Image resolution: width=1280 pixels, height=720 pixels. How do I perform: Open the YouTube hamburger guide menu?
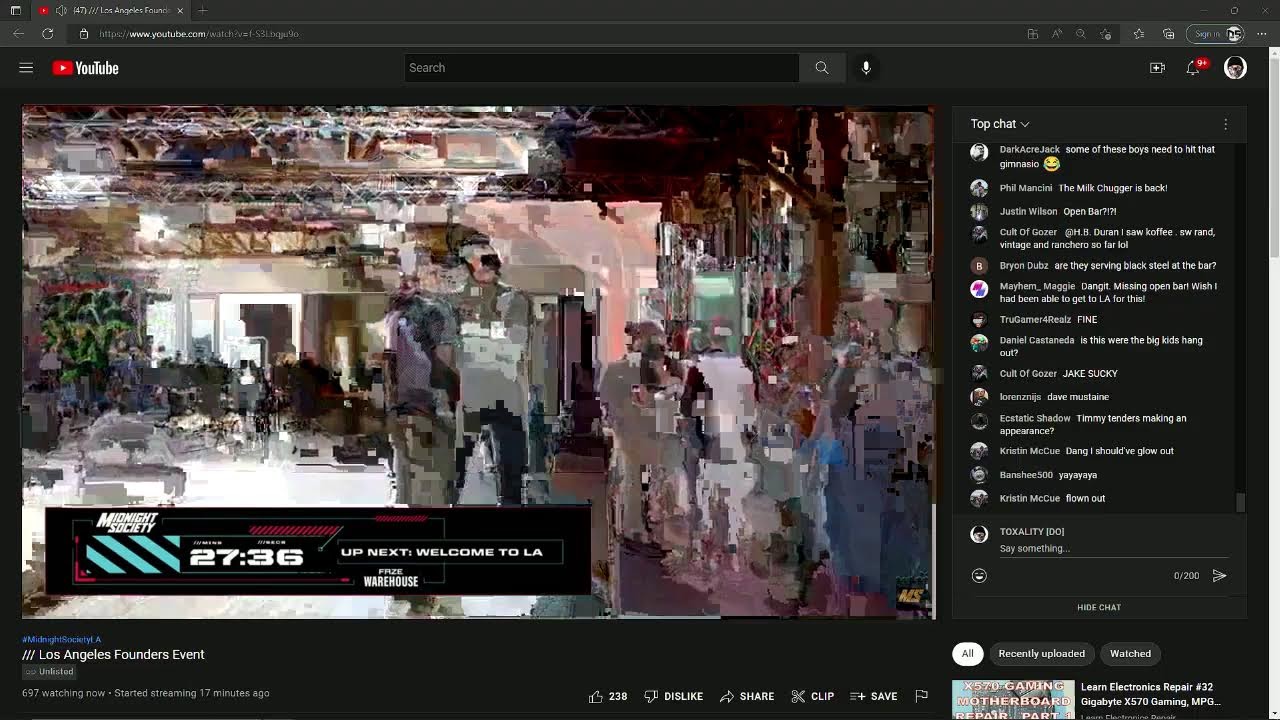point(26,68)
